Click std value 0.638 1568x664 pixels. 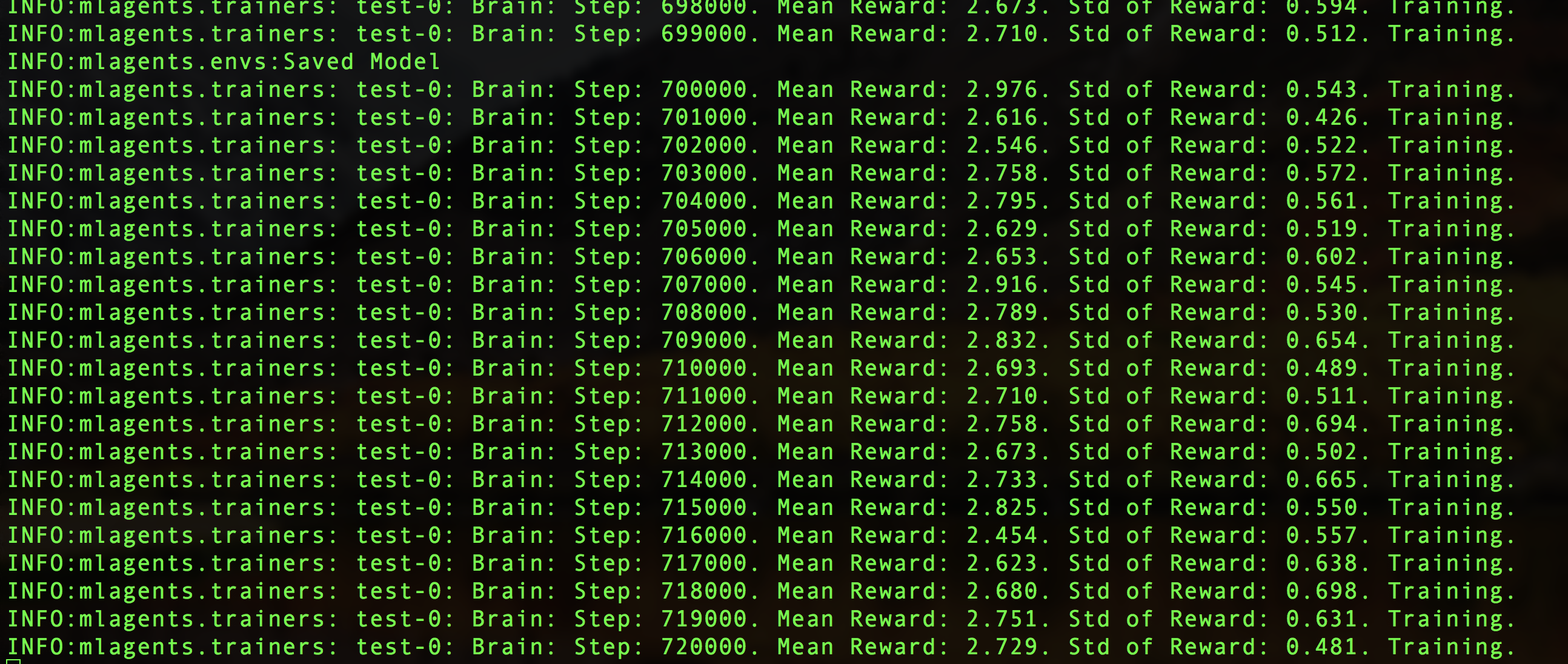coord(1321,563)
